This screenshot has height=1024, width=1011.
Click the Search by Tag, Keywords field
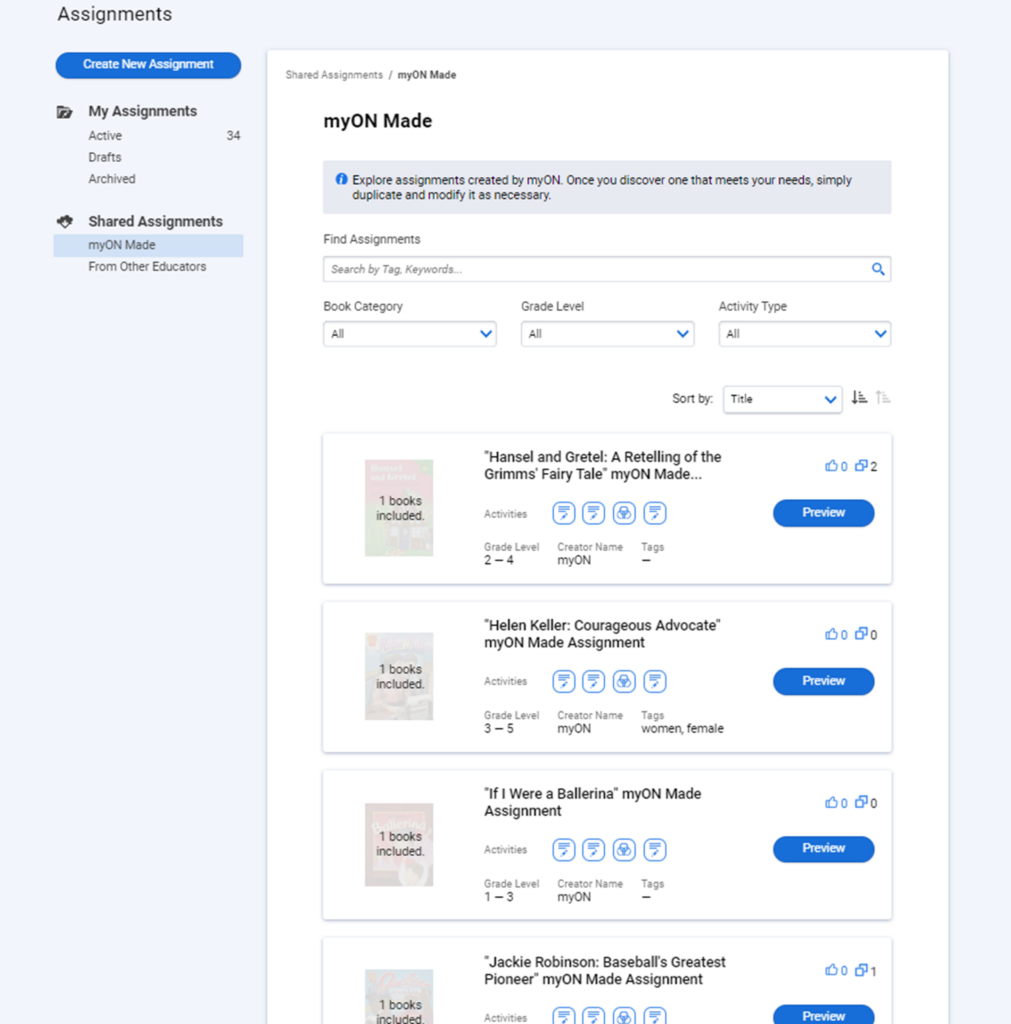click(595, 269)
